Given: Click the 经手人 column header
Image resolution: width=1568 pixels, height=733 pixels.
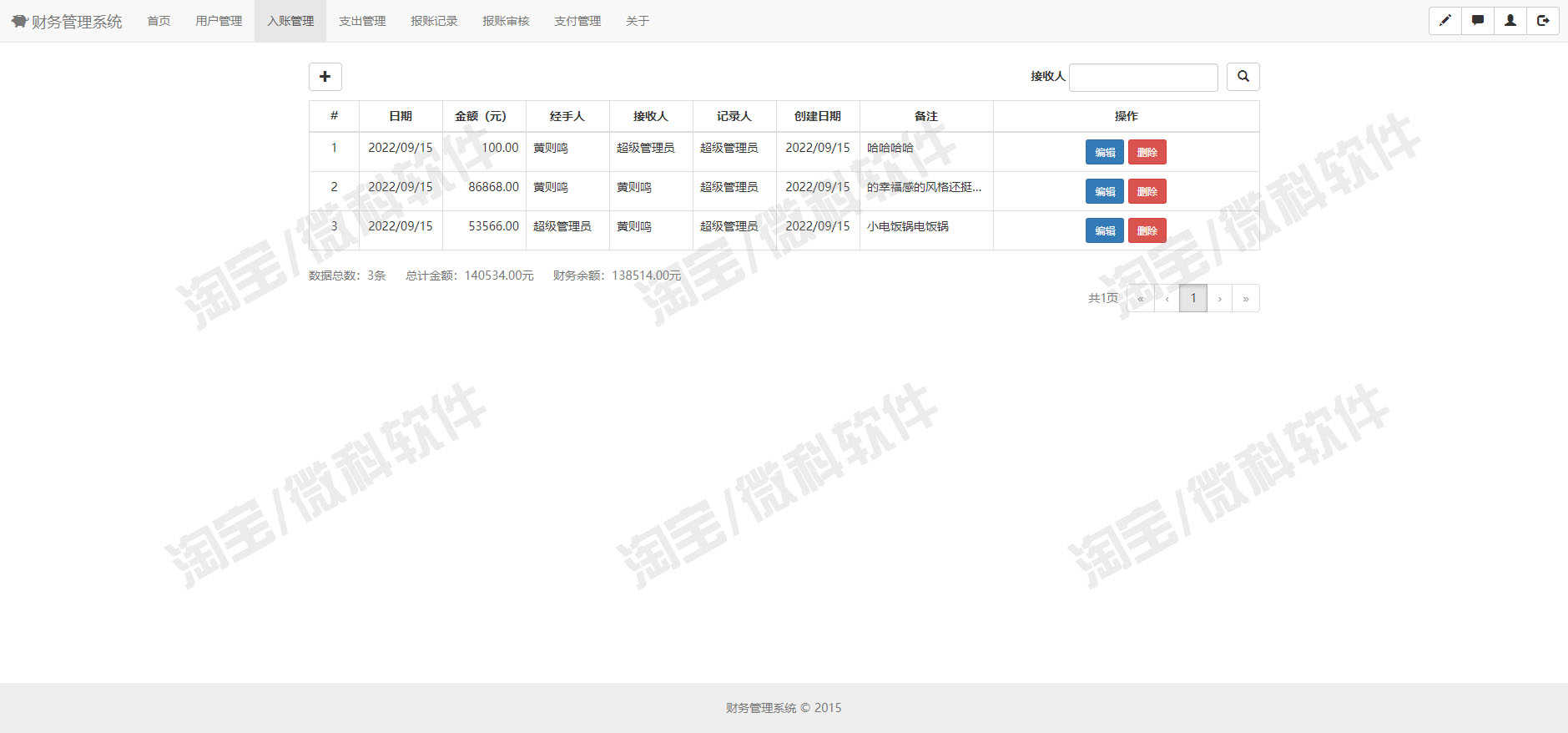Looking at the screenshot, I should (567, 116).
